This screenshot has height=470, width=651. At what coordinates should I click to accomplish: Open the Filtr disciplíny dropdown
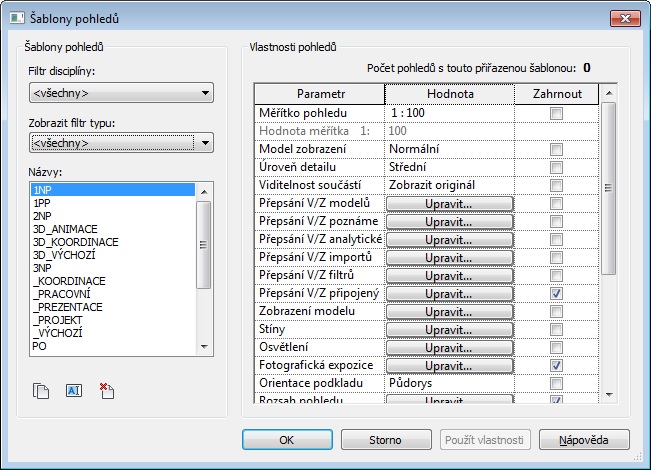point(121,94)
